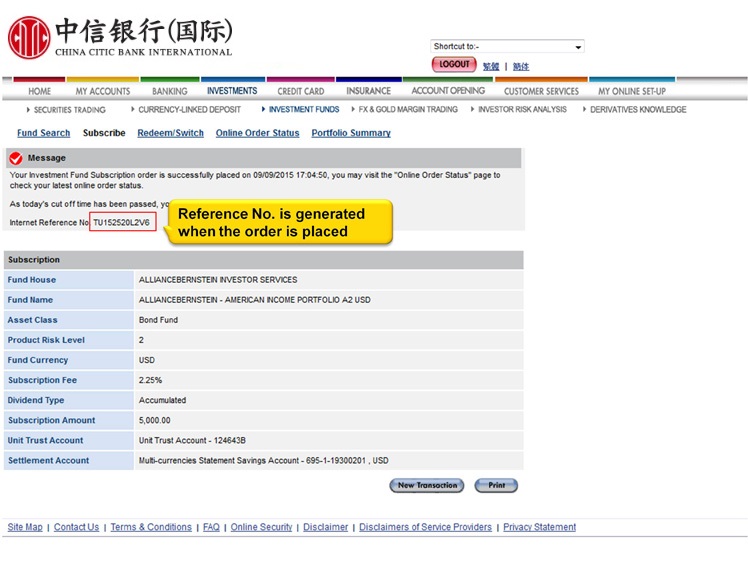Click the 2.25% subscription fee value

point(150,380)
